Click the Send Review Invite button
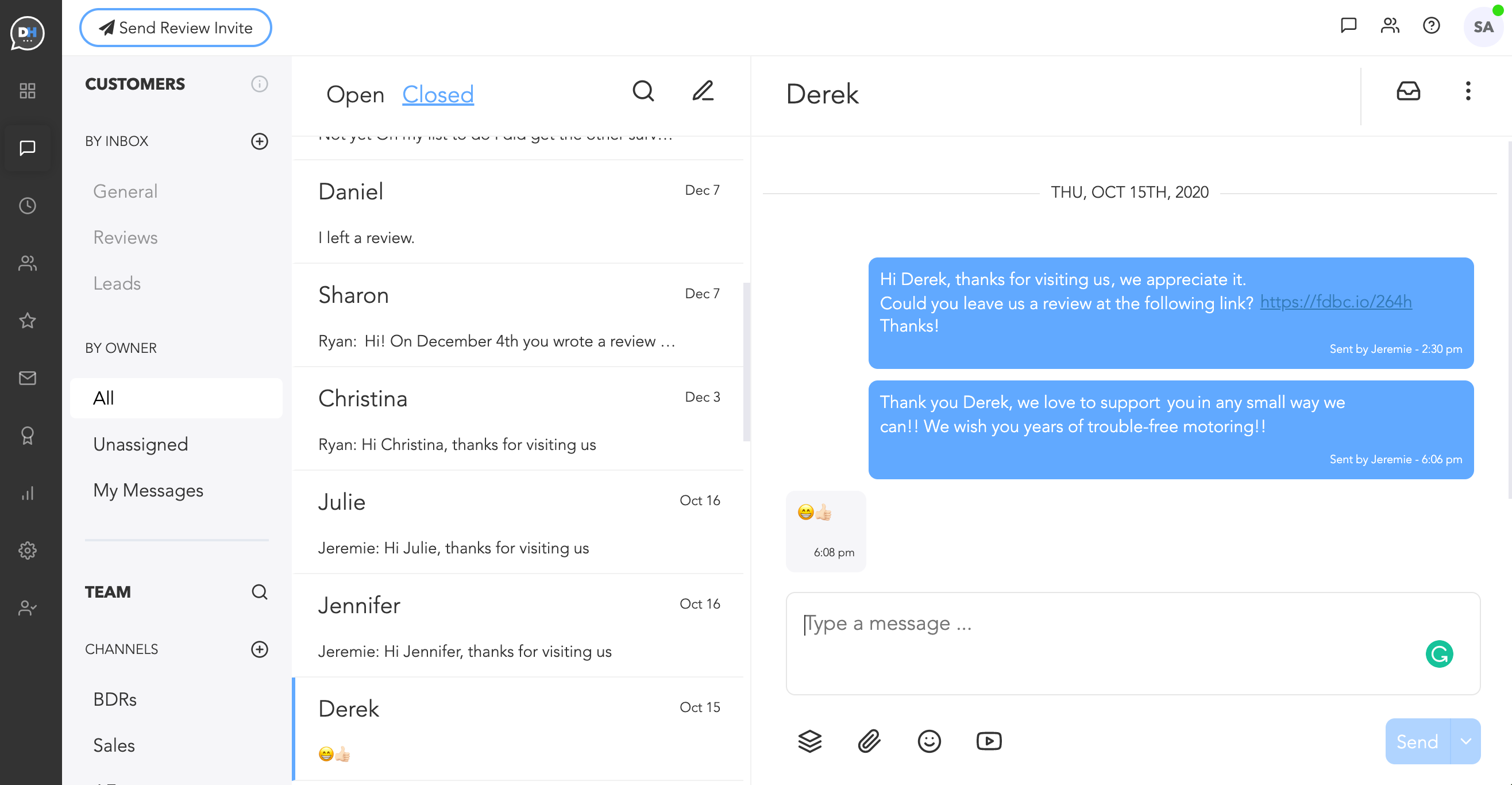Viewport: 1512px width, 785px height. point(176,28)
